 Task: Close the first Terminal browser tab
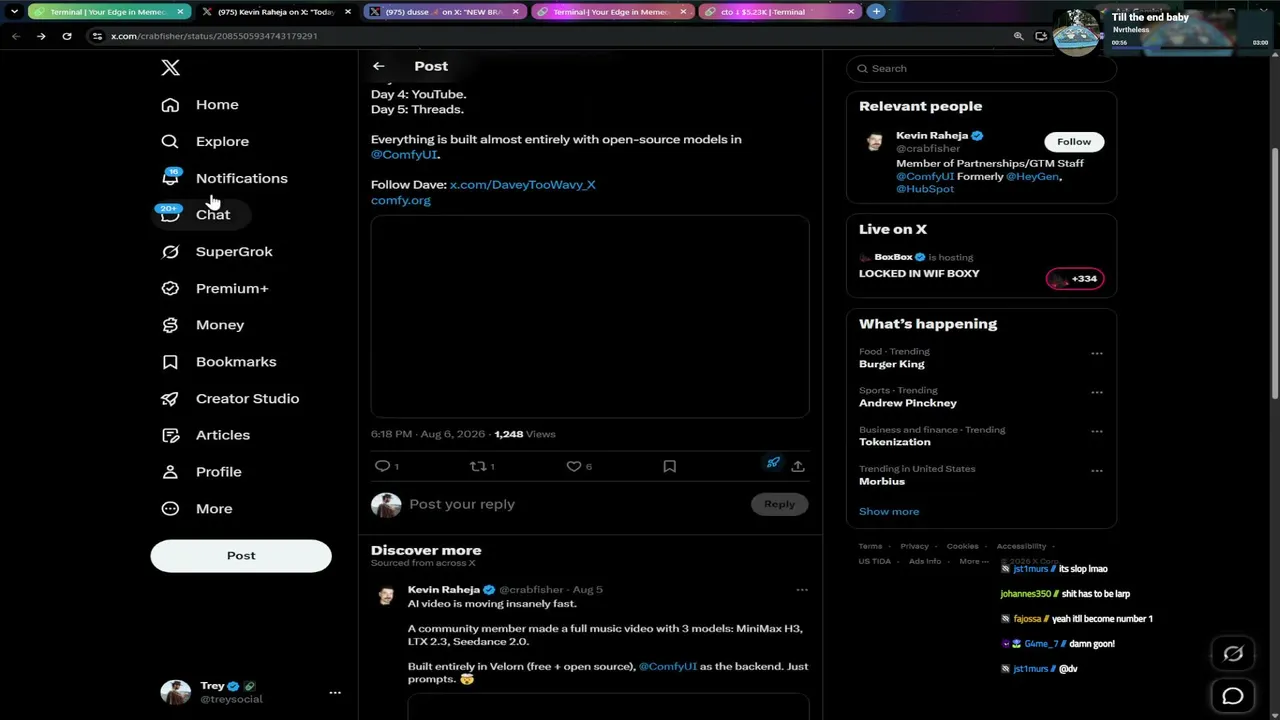(x=180, y=12)
